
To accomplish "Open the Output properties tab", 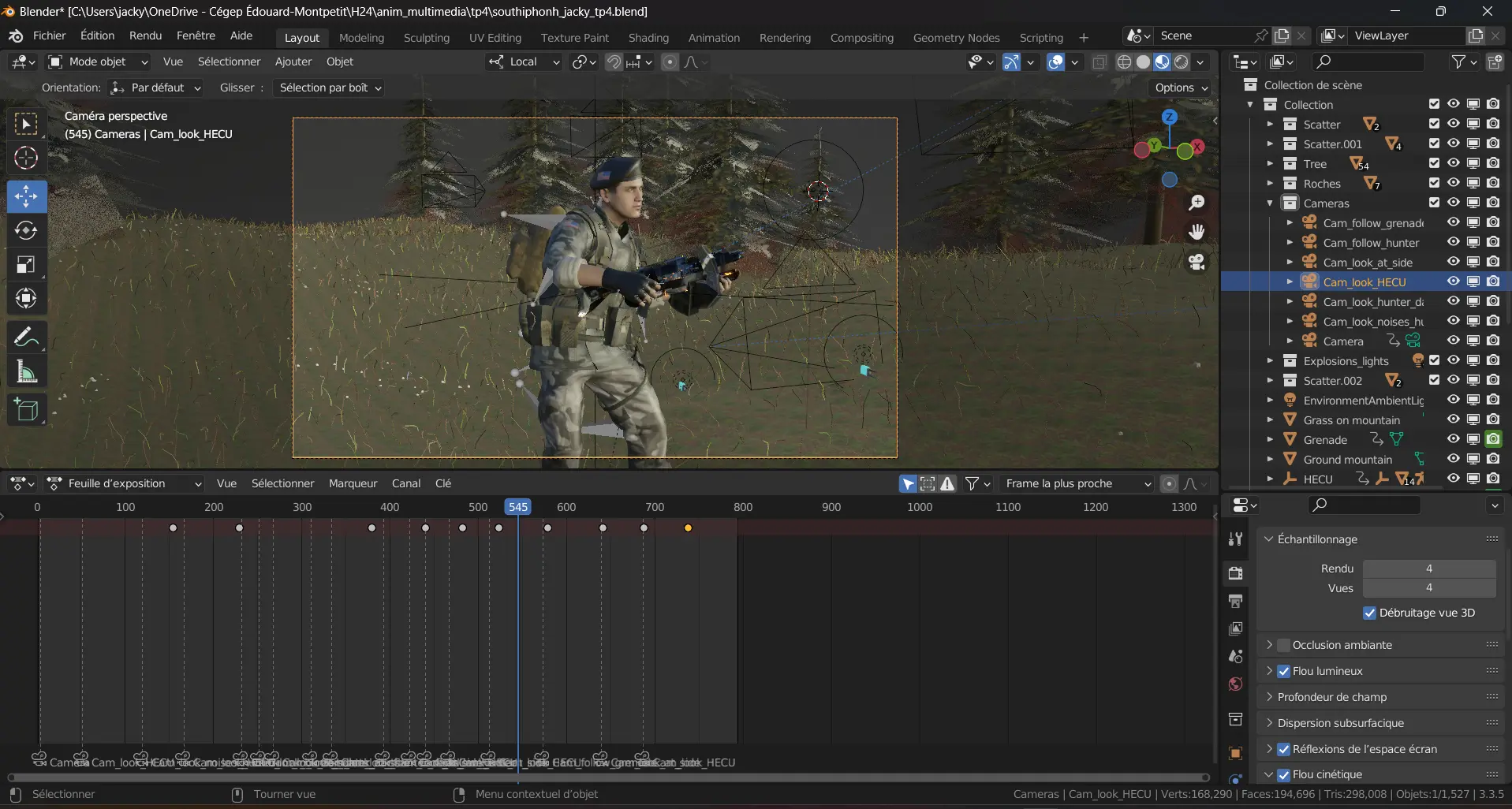I will coord(1235,601).
